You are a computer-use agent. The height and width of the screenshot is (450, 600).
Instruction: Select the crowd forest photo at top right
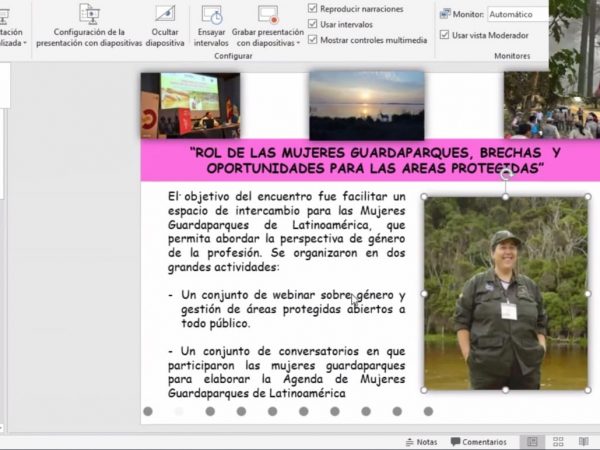pyautogui.click(x=552, y=105)
